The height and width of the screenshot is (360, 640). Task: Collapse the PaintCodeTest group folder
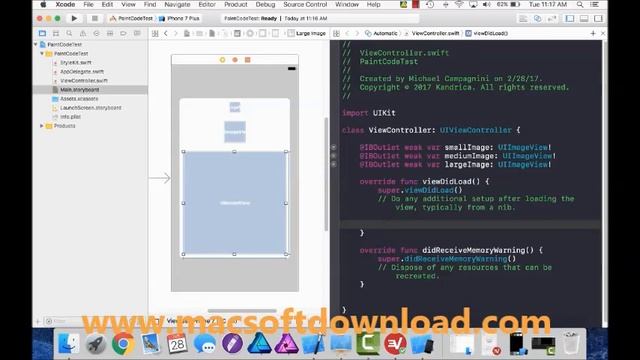point(42,53)
